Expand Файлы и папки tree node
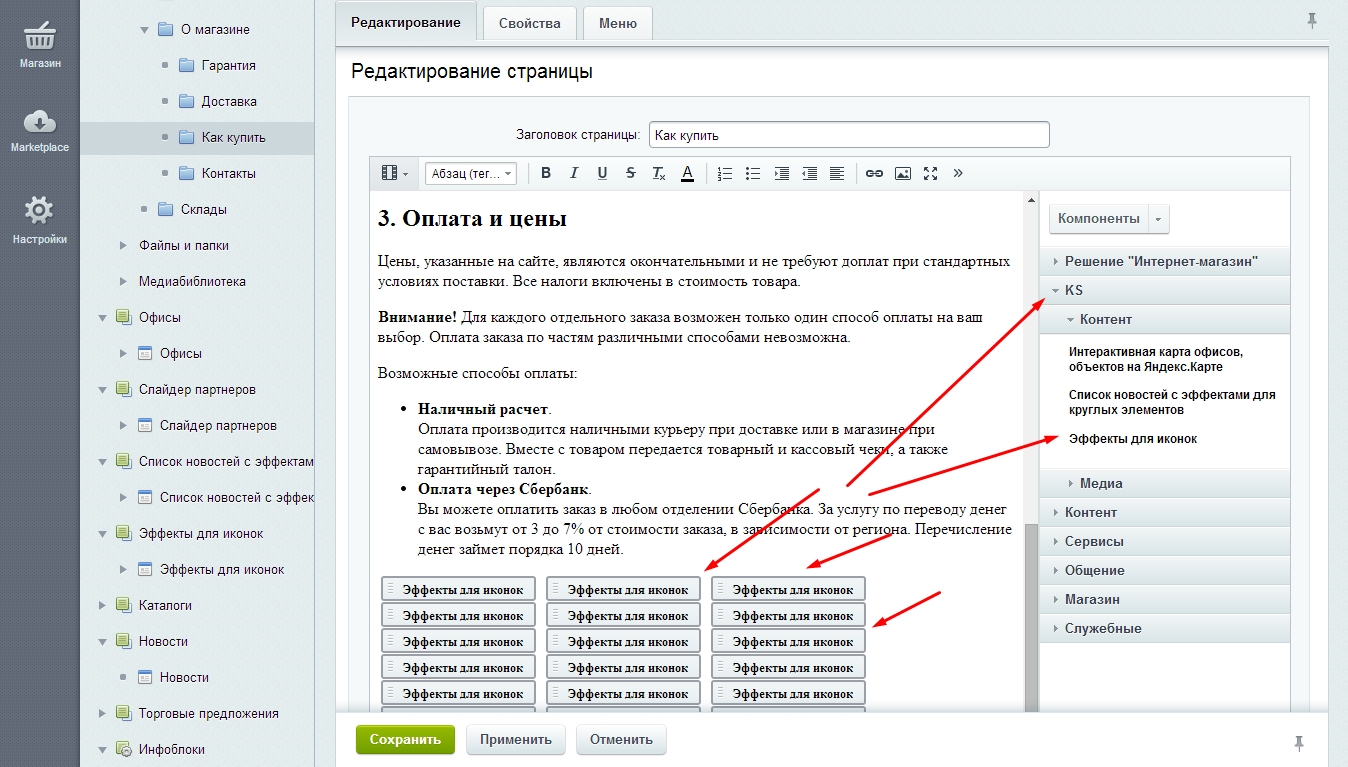1348x767 pixels. tap(123, 245)
